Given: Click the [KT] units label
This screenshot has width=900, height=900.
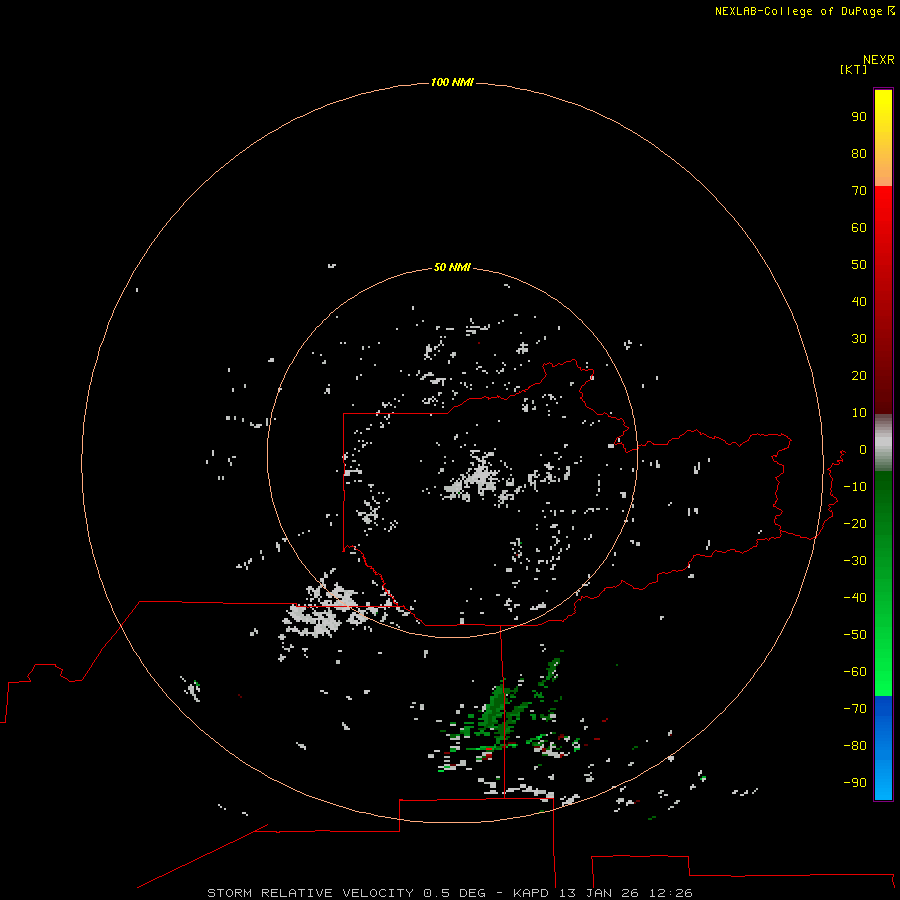Looking at the screenshot, I should click(853, 69).
